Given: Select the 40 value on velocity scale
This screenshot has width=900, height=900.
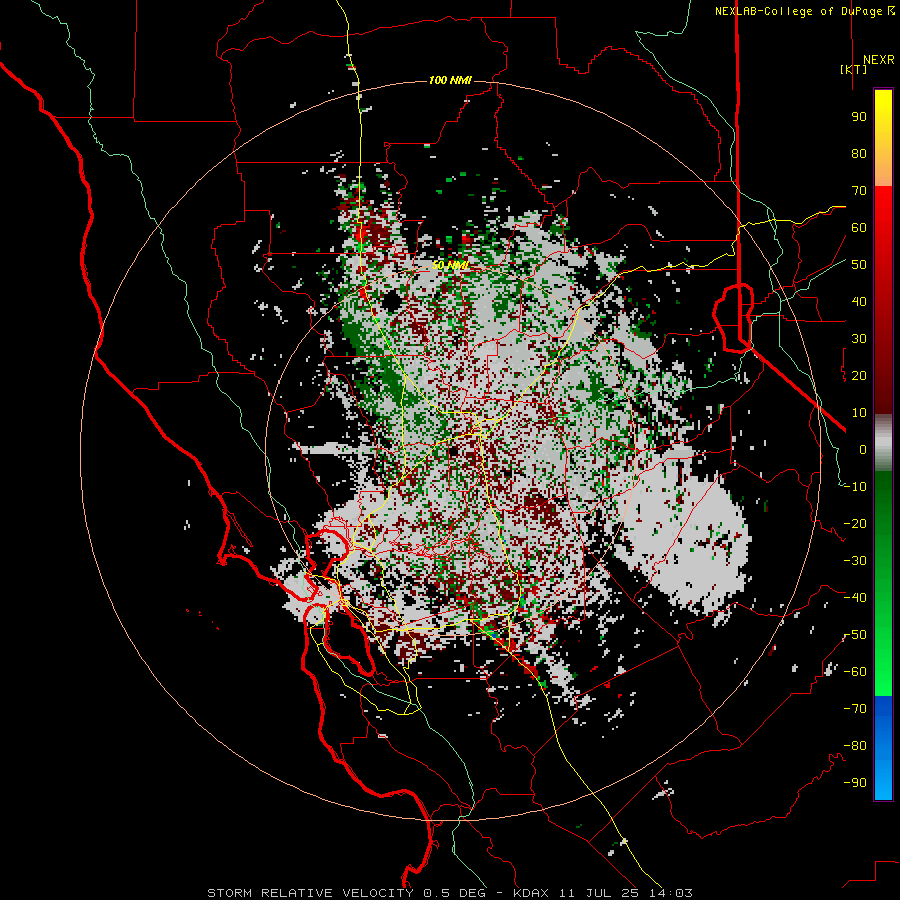Looking at the screenshot, I should pos(859,301).
